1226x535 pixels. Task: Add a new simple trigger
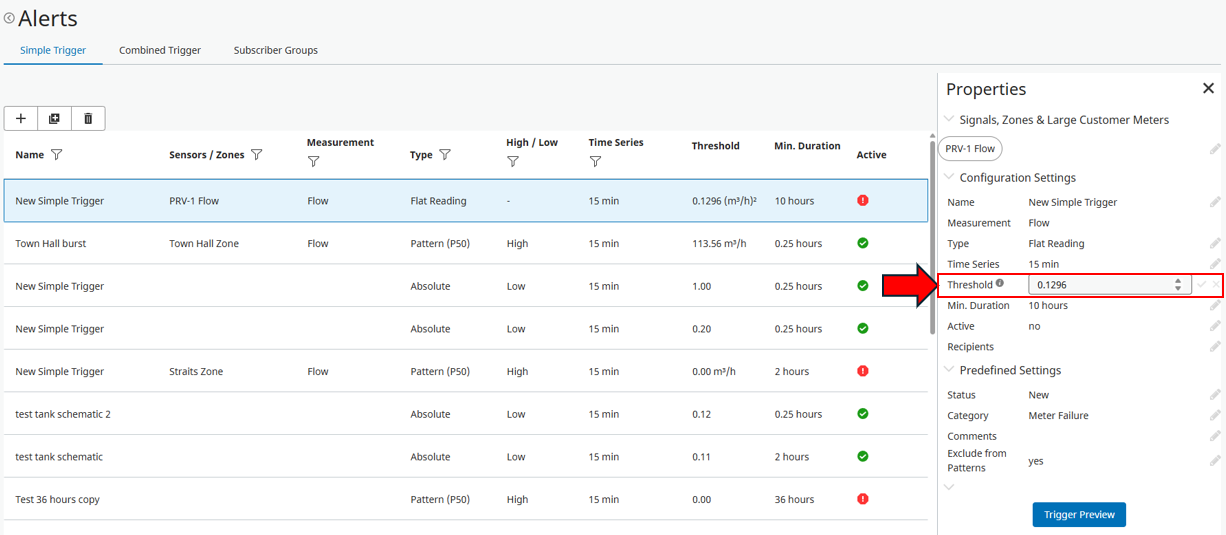tap(21, 119)
